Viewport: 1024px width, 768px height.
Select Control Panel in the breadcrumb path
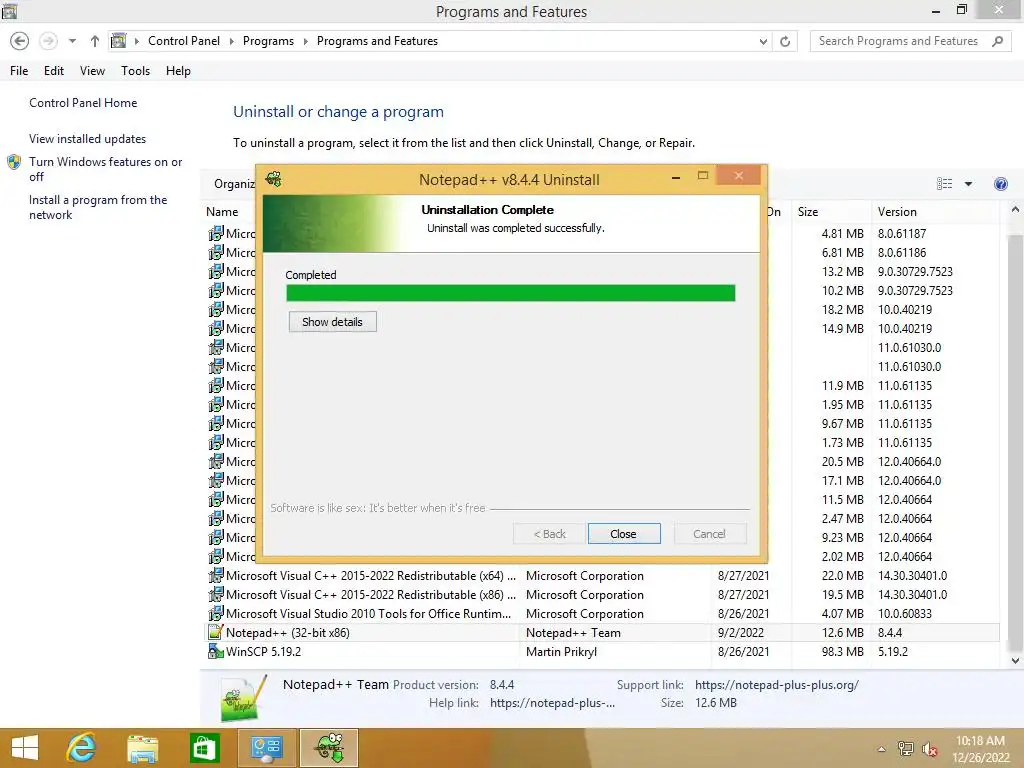(184, 40)
